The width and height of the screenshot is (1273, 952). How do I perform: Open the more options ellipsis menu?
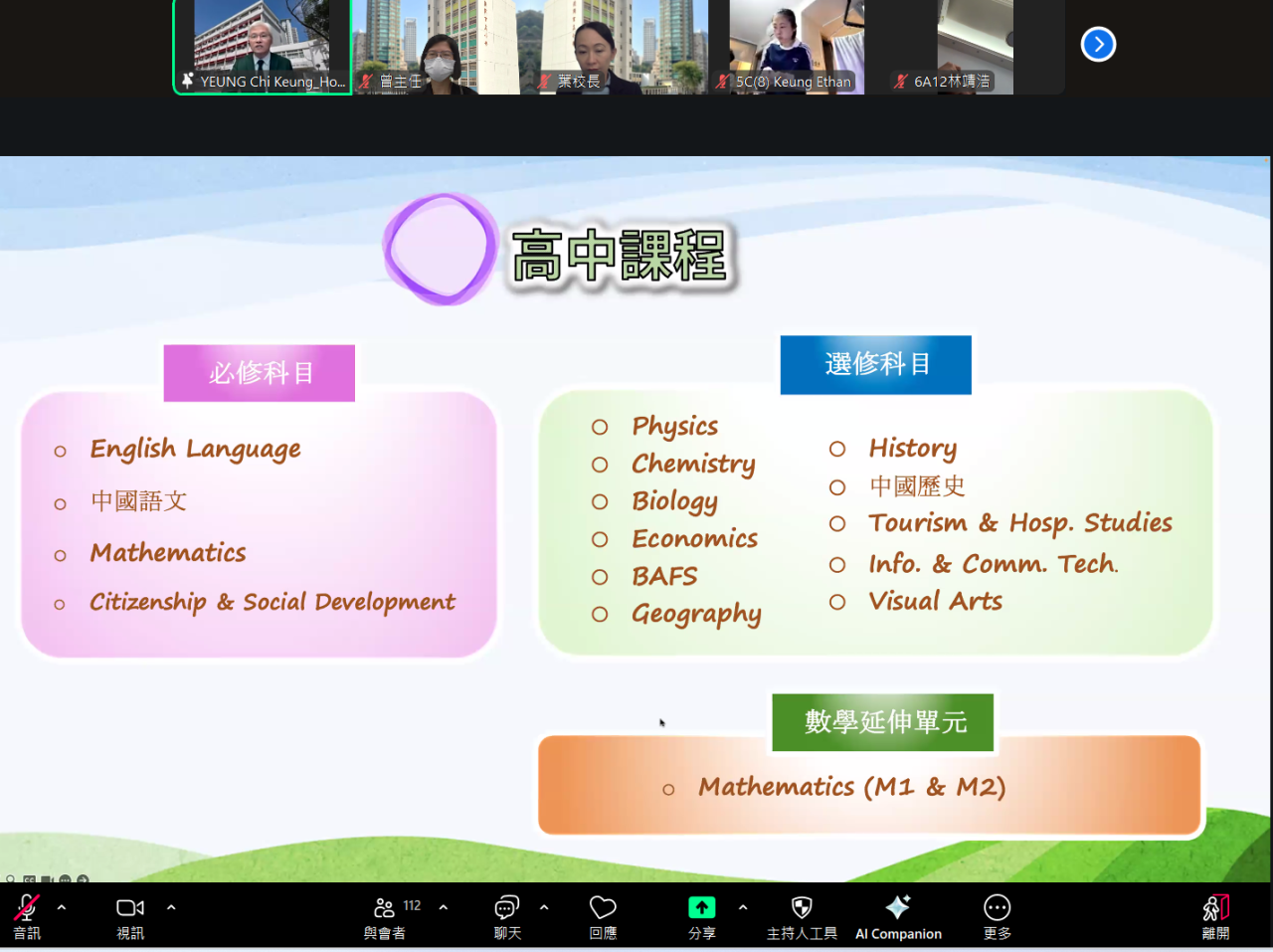coord(997,908)
